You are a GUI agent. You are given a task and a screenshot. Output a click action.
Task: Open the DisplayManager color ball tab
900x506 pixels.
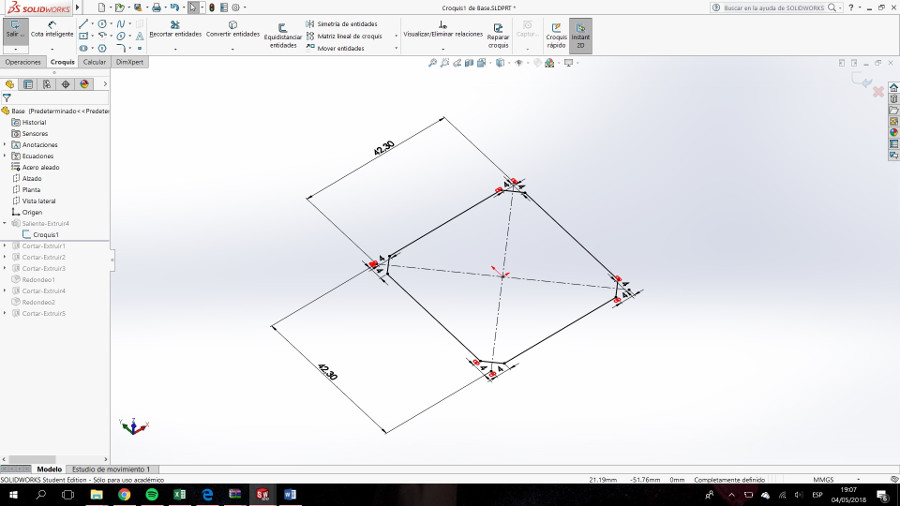coord(84,84)
